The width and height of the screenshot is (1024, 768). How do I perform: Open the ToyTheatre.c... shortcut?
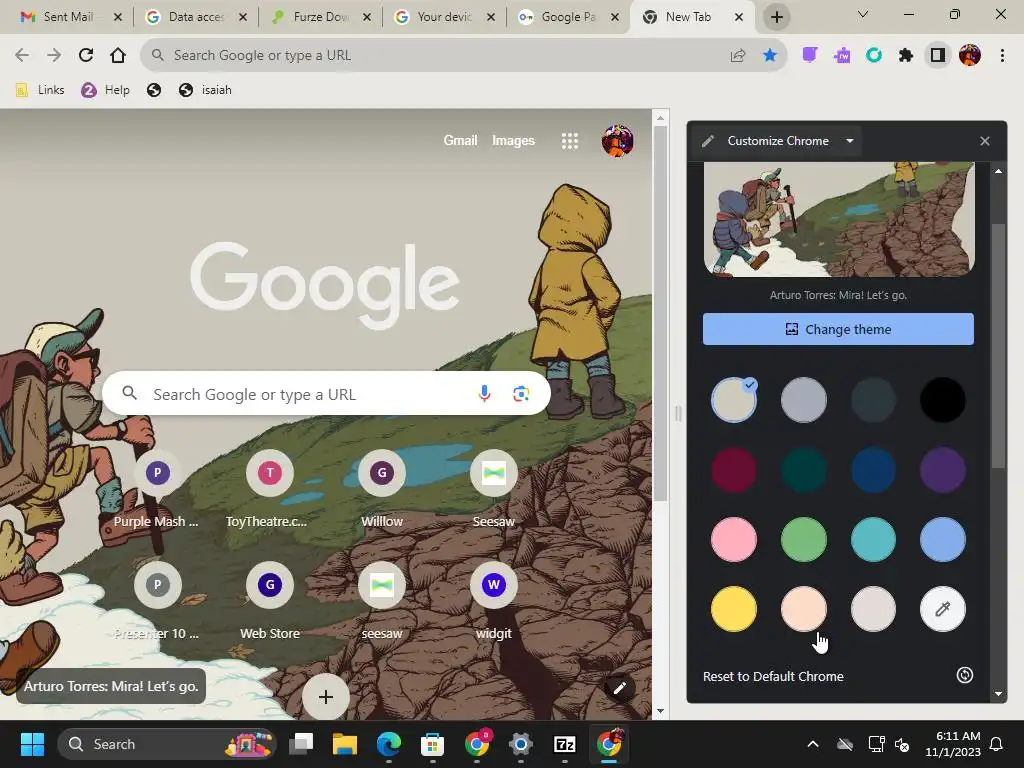click(x=269, y=488)
